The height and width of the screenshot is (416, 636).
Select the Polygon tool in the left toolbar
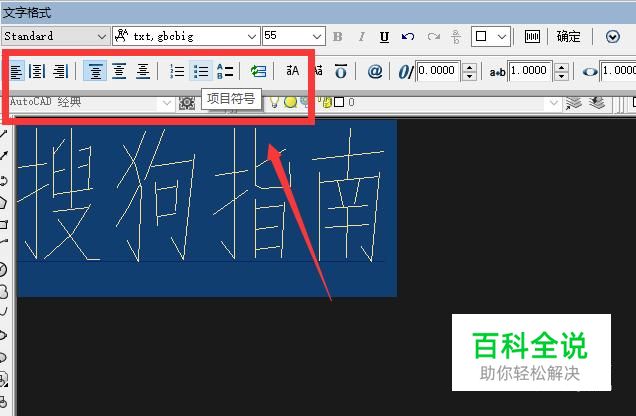point(3,202)
